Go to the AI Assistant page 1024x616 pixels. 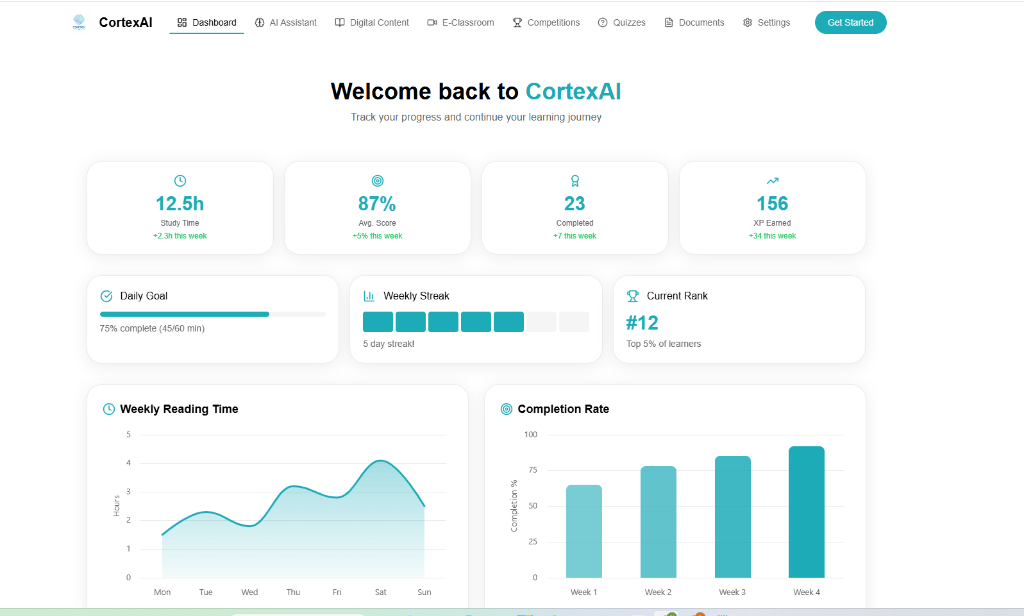pyautogui.click(x=286, y=22)
